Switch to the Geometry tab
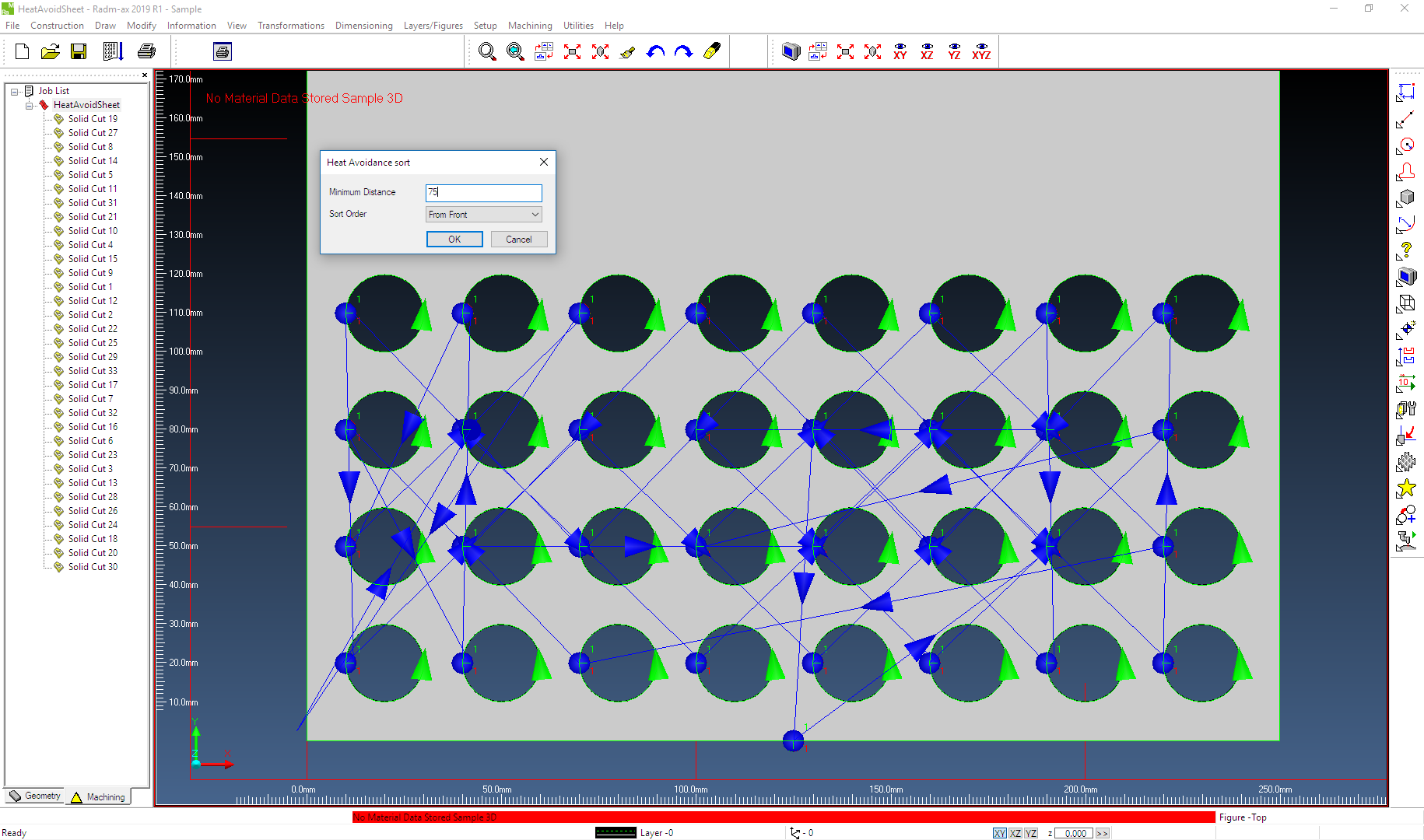Screen dimensions: 1424x840 tap(35, 796)
